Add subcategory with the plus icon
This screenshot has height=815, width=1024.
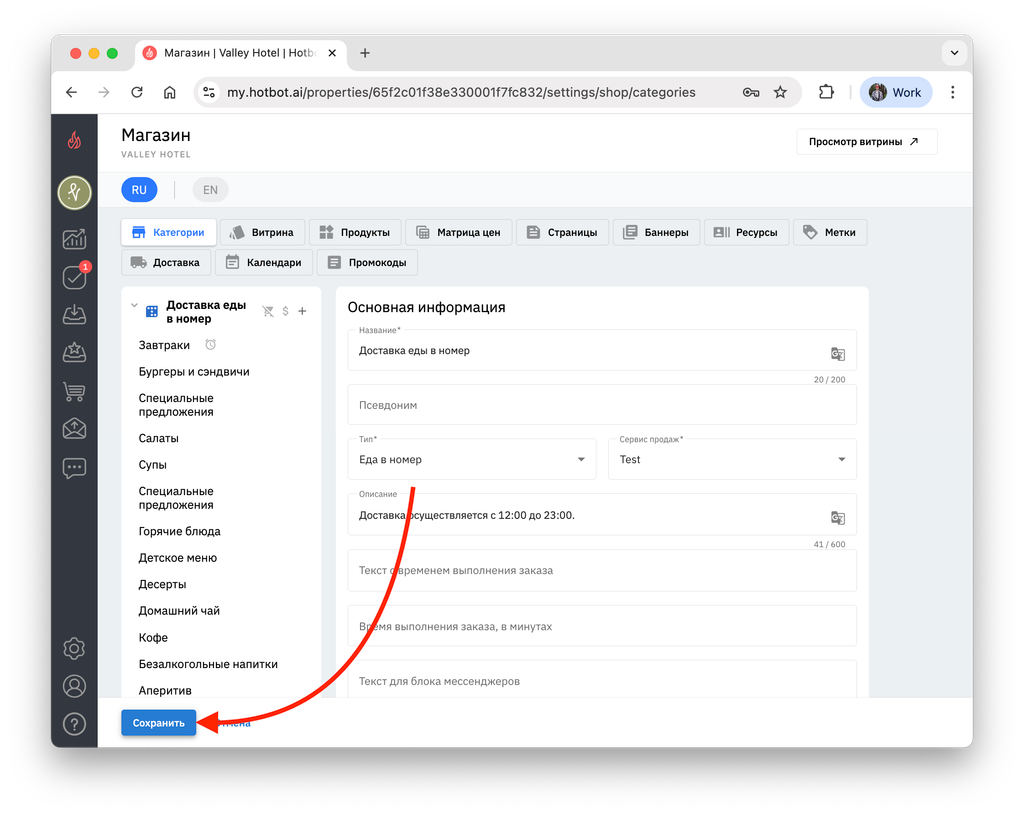[x=302, y=312]
